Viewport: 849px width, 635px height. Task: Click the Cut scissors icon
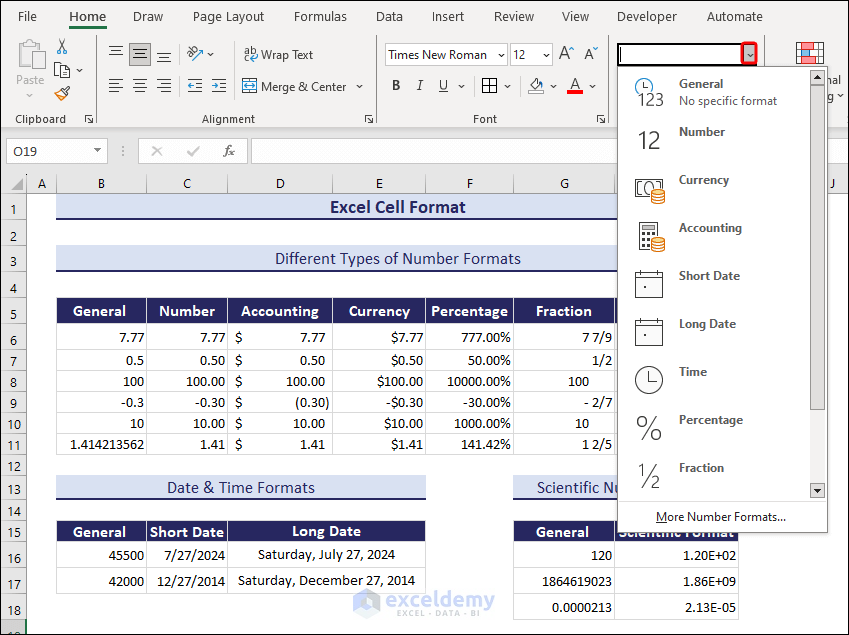pyautogui.click(x=62, y=47)
